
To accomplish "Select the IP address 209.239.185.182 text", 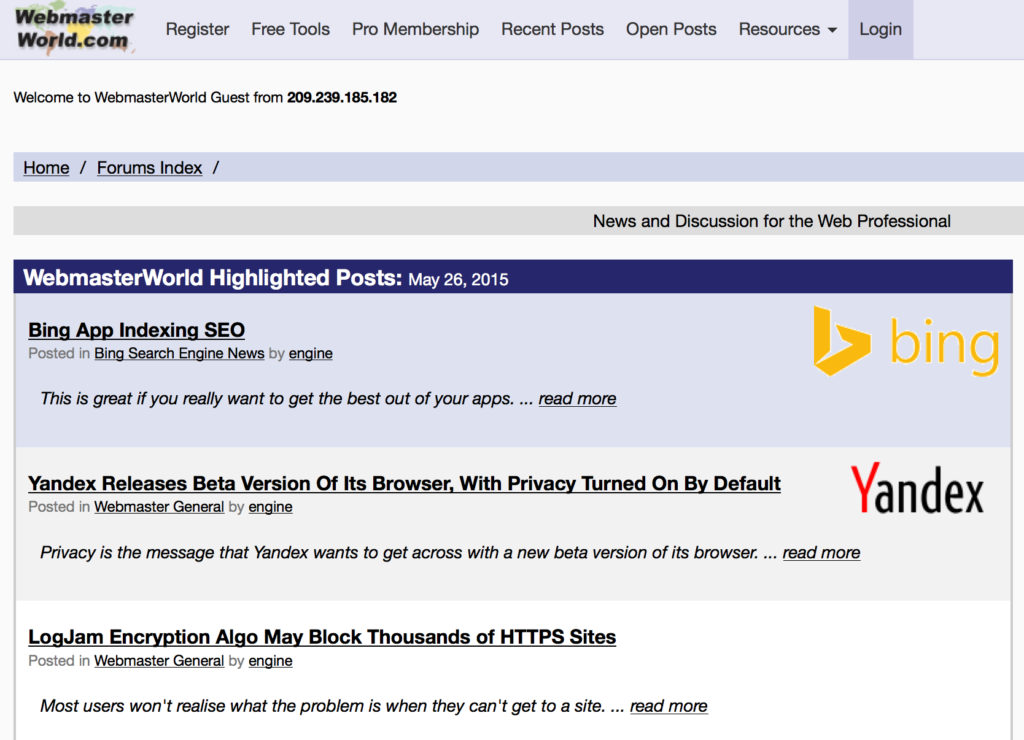I will click(342, 97).
